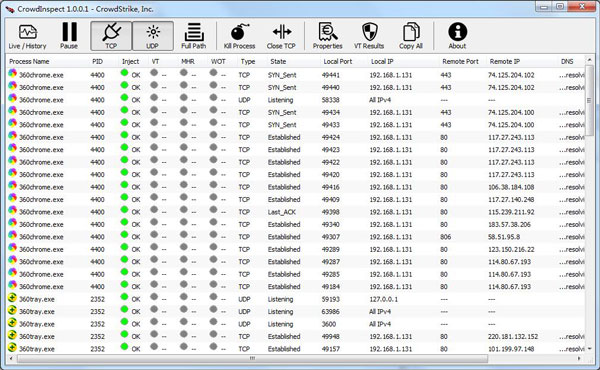600x370 pixels.
Task: Toggle the UDP filter button
Action: 153,36
